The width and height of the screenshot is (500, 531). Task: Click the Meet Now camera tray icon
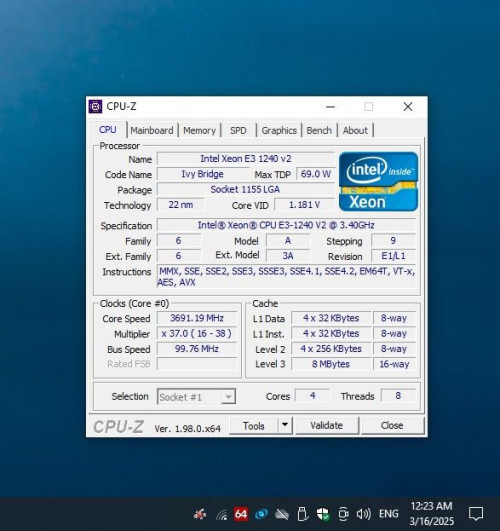click(x=343, y=514)
